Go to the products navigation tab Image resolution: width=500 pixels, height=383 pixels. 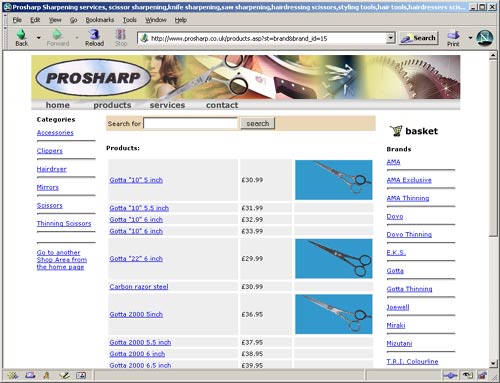point(112,105)
